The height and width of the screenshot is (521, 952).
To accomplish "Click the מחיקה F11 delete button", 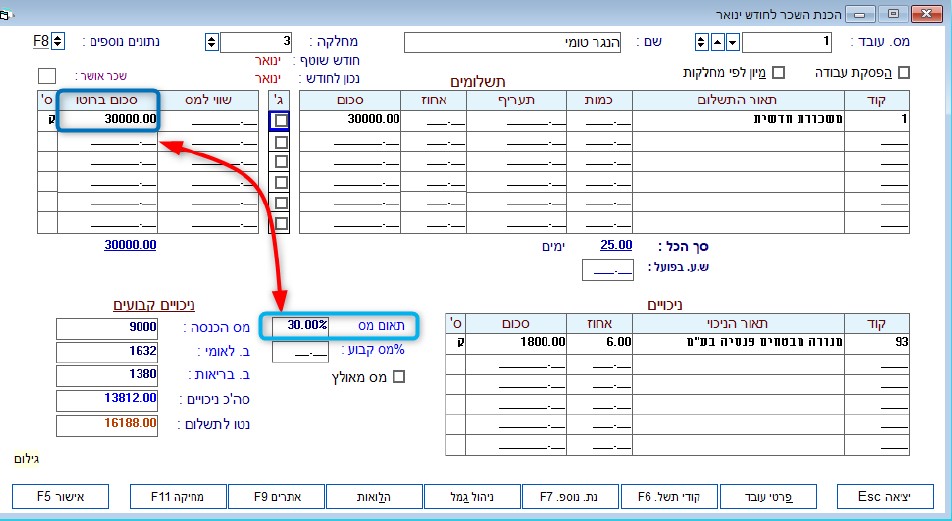I will (178, 496).
